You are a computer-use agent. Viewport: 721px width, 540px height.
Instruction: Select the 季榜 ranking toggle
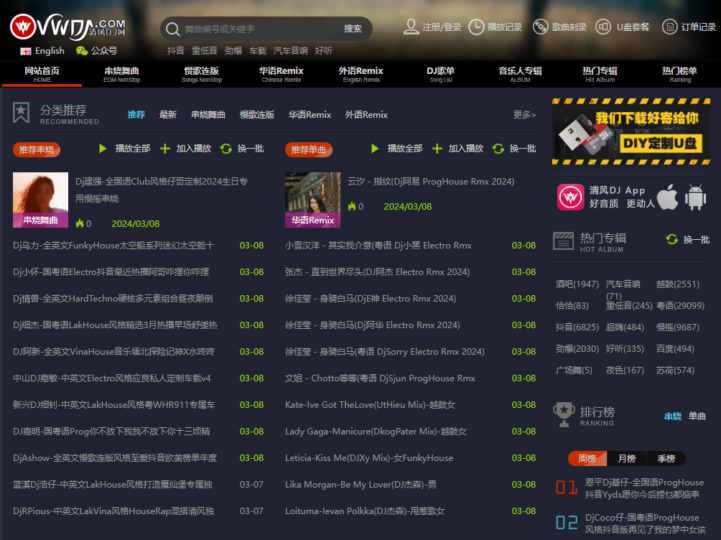pyautogui.click(x=666, y=459)
